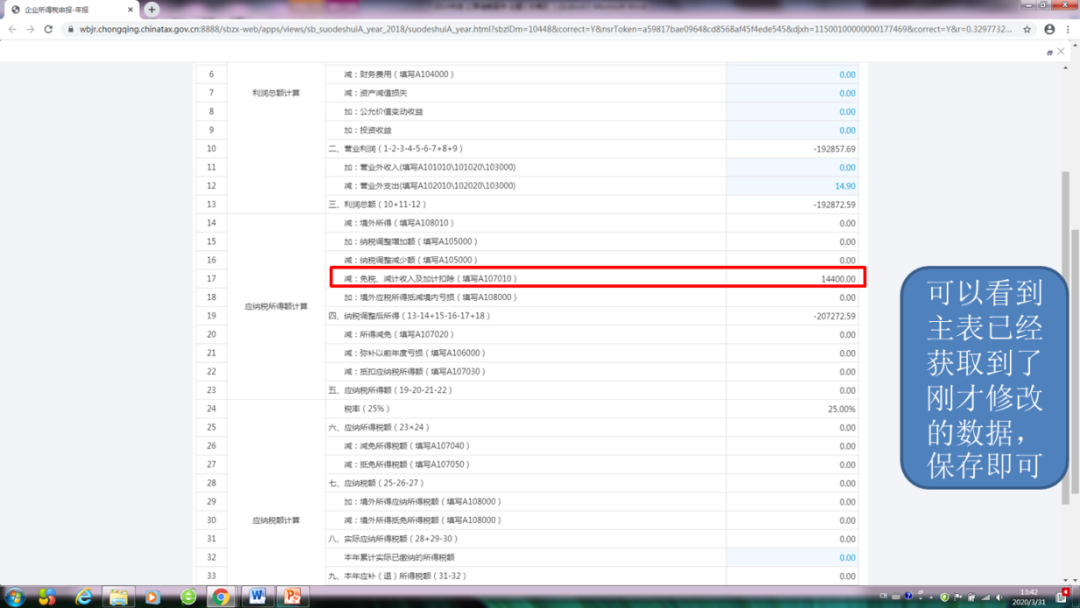Click network signal tray icon
The image size is (1080, 608).
pos(986,597)
